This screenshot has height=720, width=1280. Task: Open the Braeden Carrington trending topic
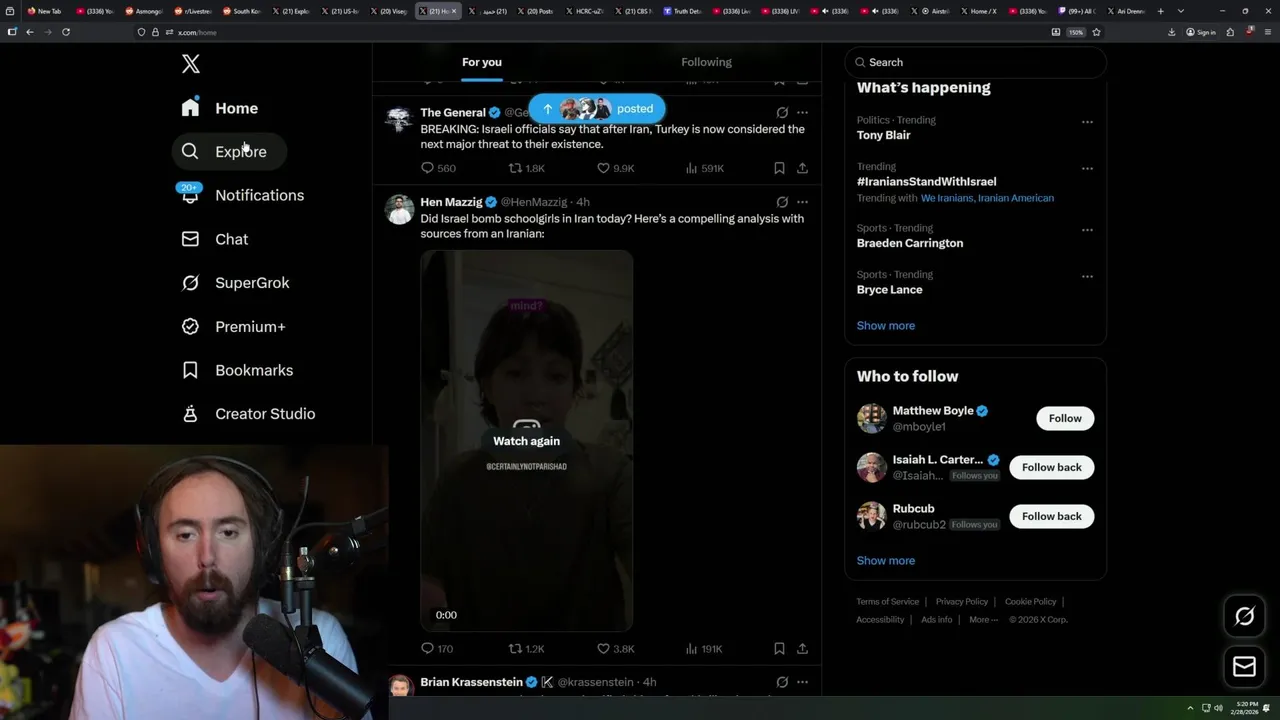(x=910, y=243)
